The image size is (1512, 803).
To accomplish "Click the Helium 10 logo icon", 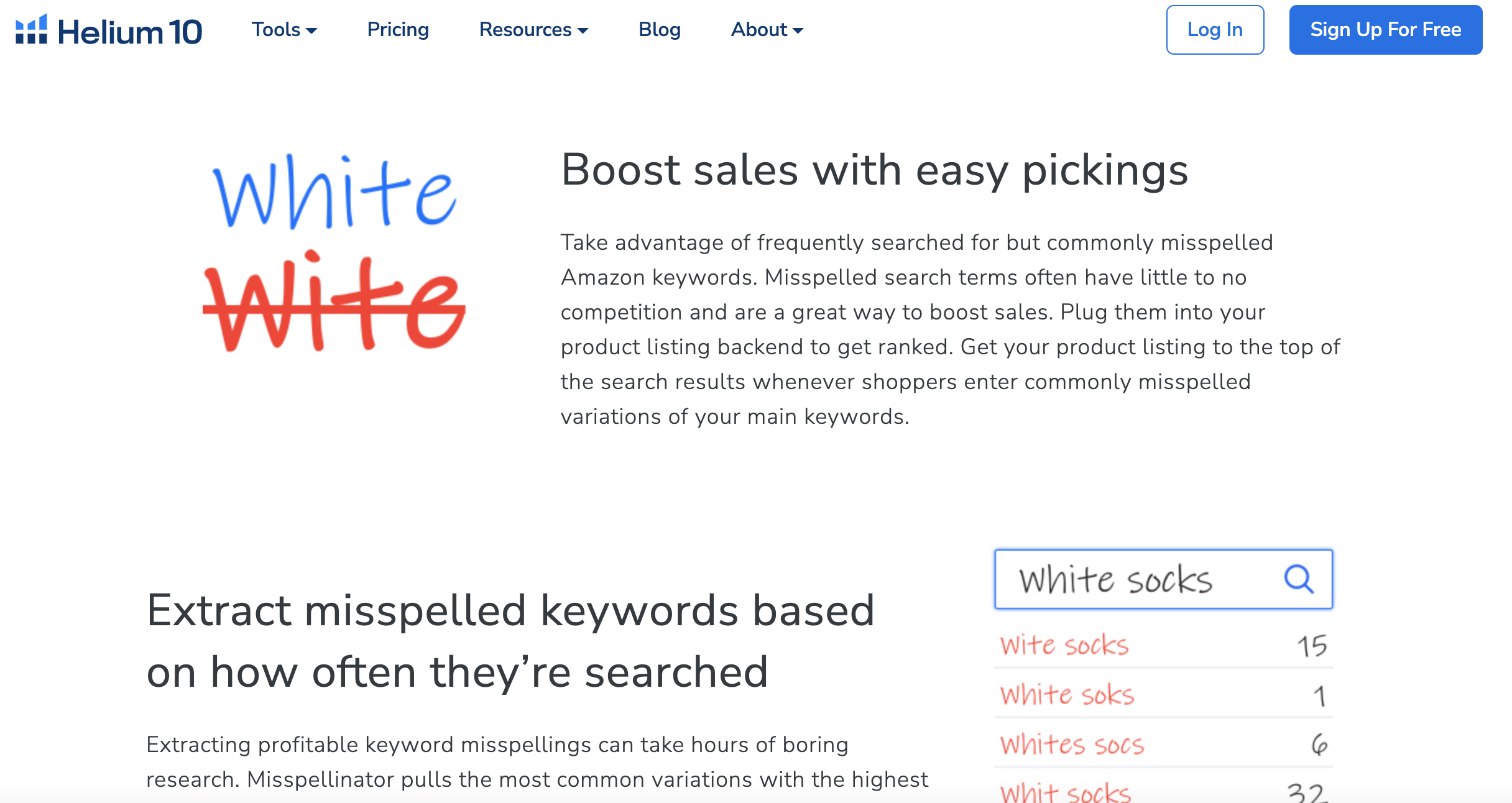I will pyautogui.click(x=30, y=29).
